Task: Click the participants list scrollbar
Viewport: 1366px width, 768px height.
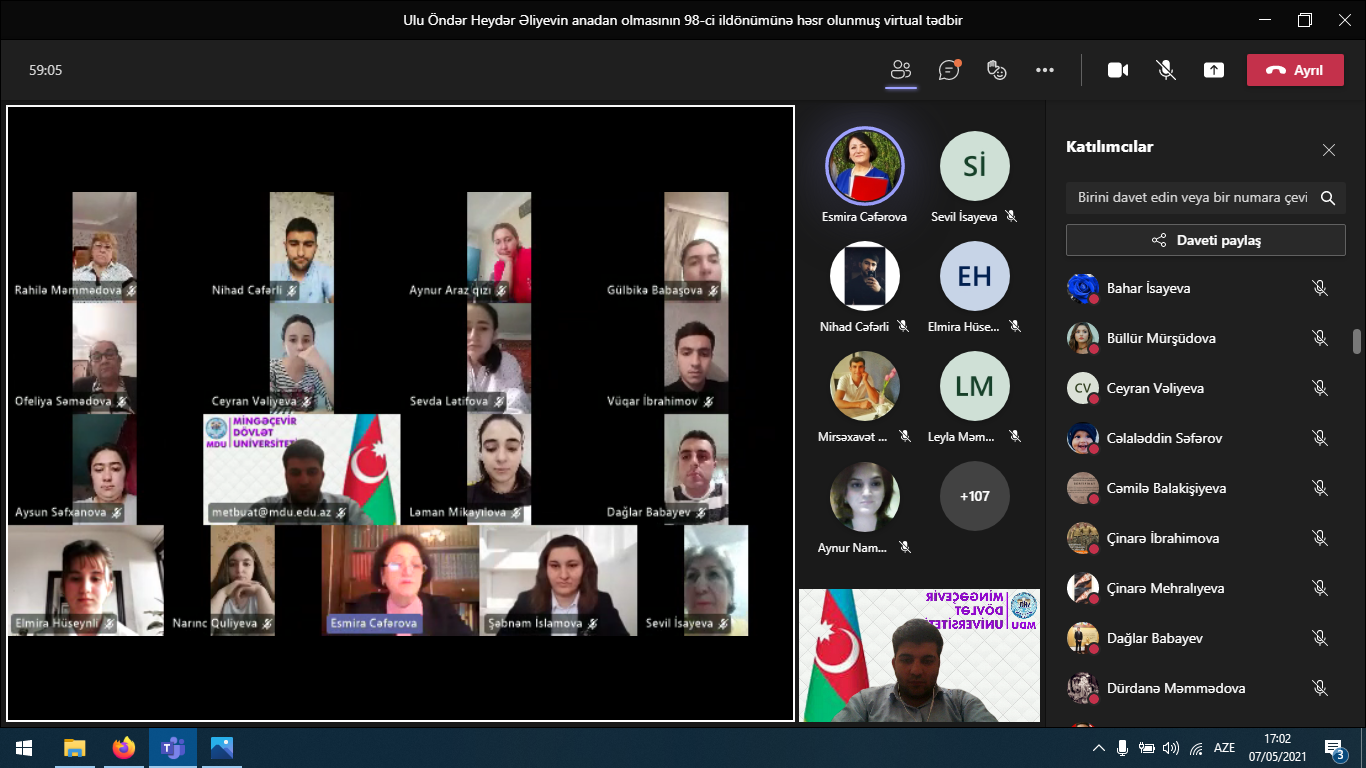Action: (1357, 342)
